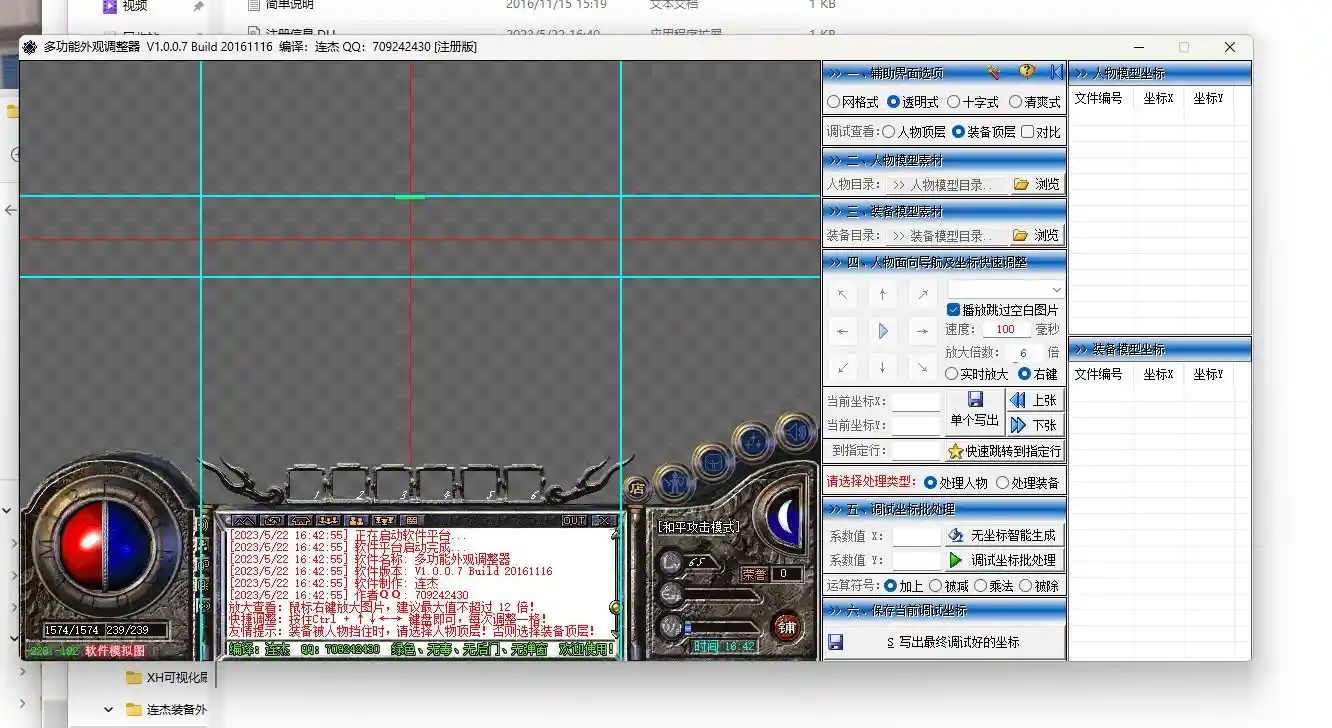Click the 三、装备模型素材 section header
Image resolution: width=1332 pixels, height=728 pixels.
944,211
